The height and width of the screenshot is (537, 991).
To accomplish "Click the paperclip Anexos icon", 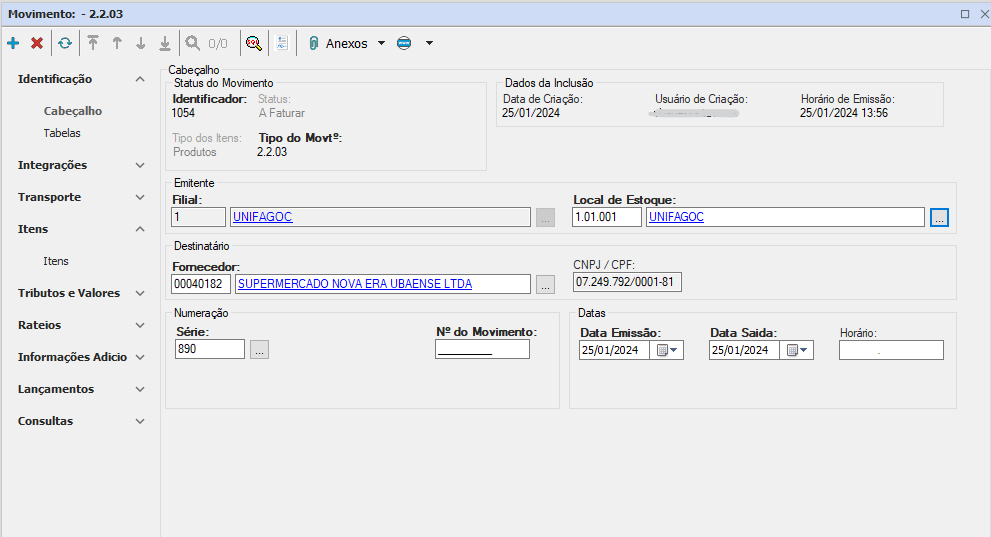I will pos(313,43).
